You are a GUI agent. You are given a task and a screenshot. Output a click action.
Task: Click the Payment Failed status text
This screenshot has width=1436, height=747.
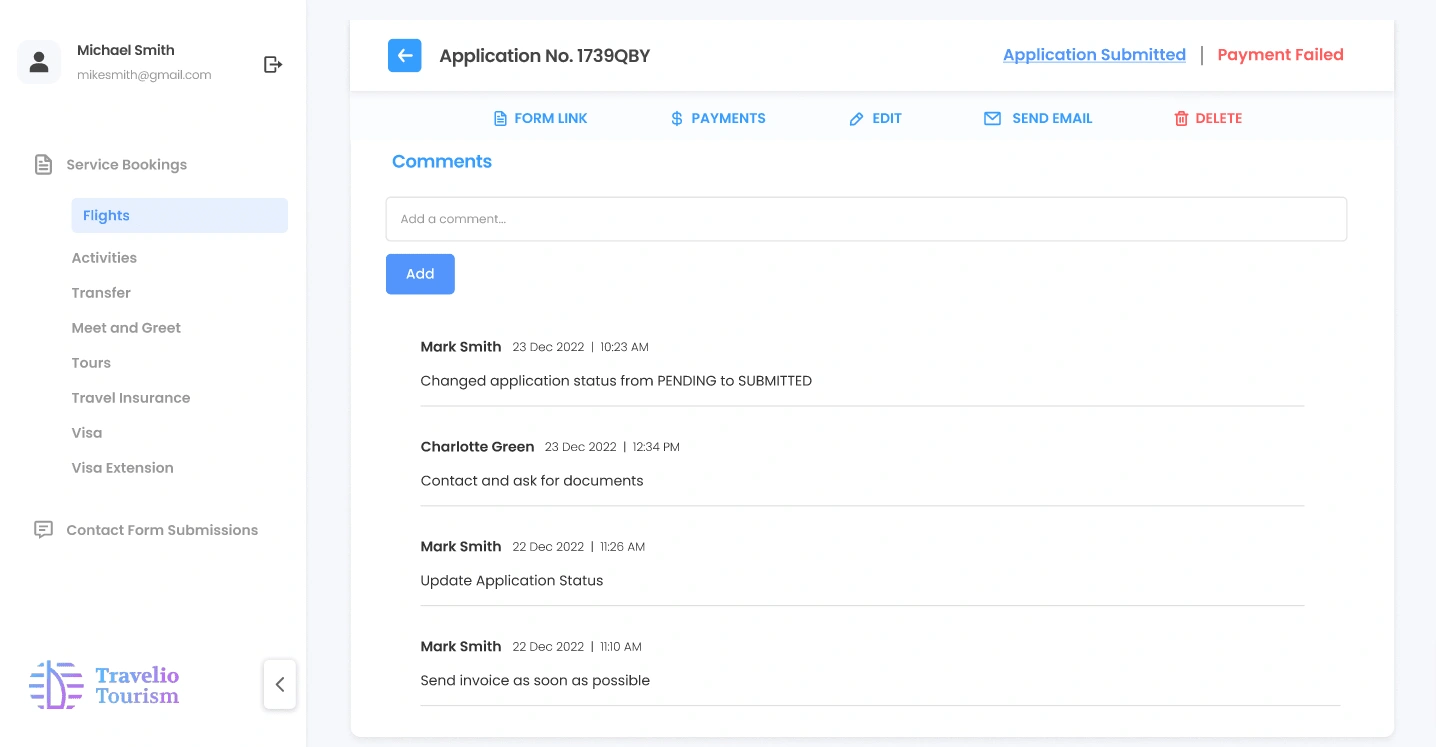(1280, 55)
